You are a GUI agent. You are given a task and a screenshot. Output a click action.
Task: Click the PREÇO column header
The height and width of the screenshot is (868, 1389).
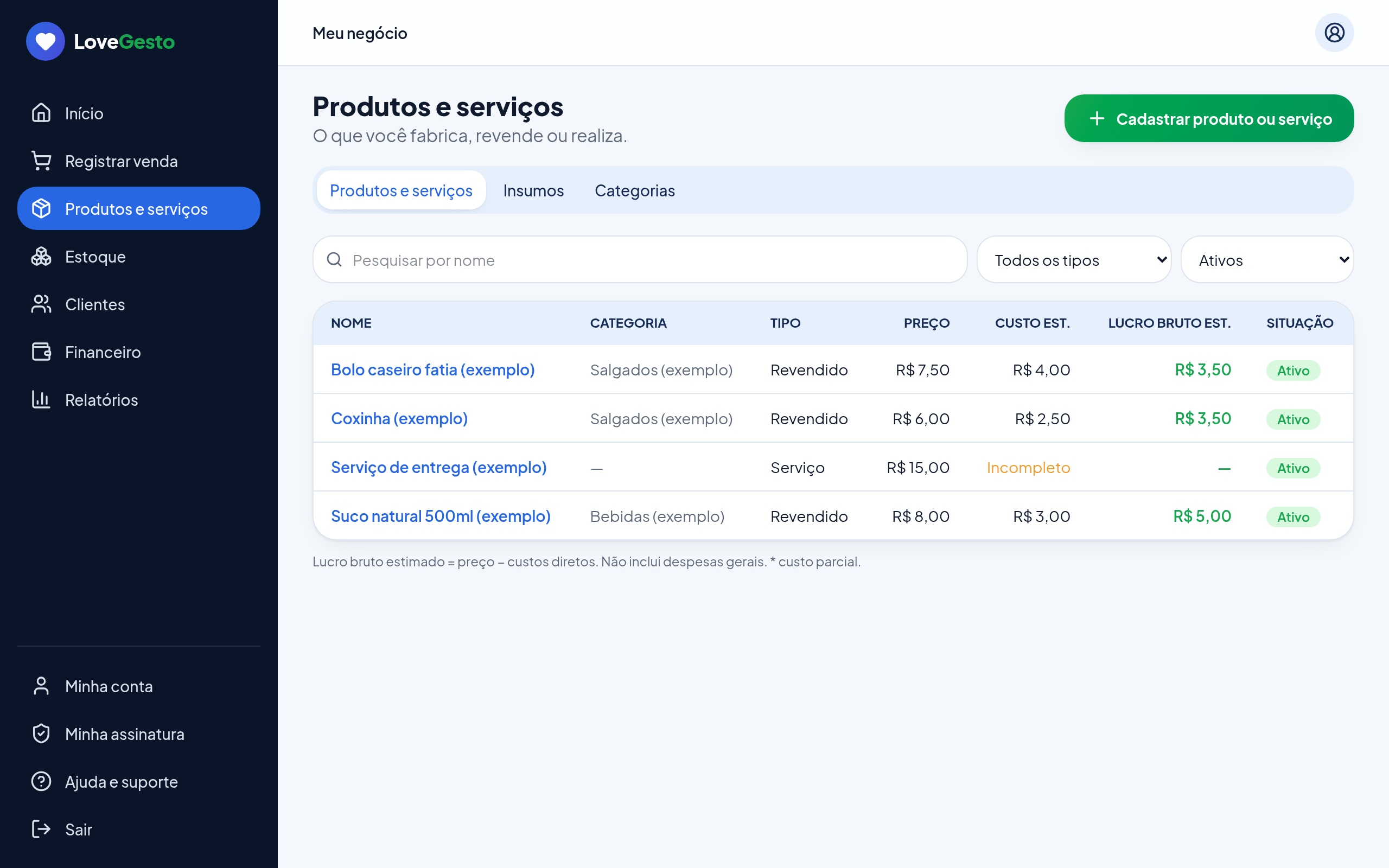(926, 323)
